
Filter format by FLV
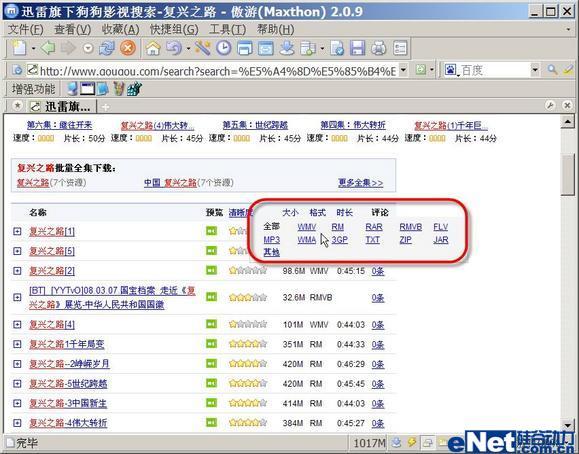tap(441, 227)
